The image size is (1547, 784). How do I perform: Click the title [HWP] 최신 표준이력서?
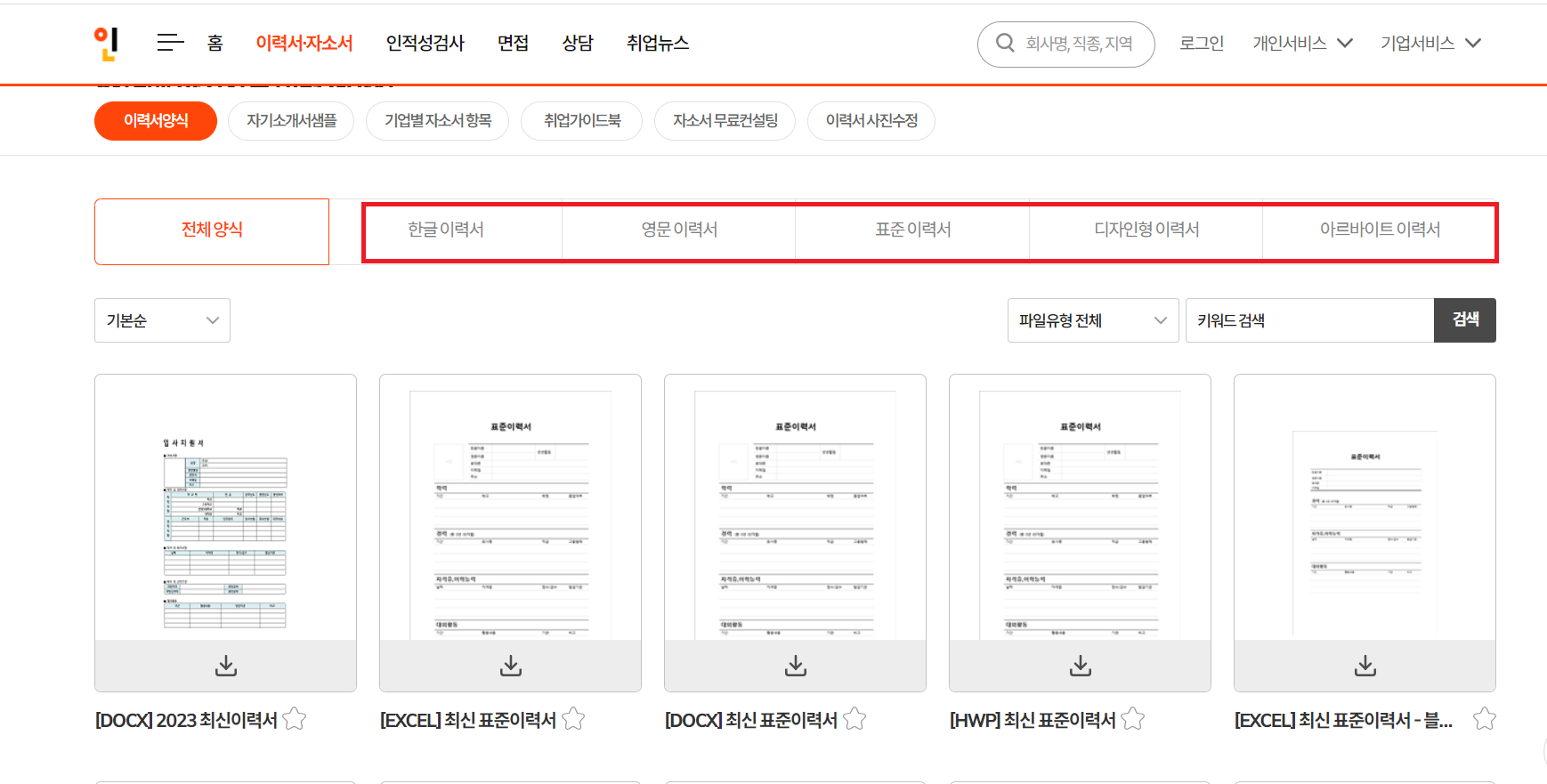pos(1033,720)
